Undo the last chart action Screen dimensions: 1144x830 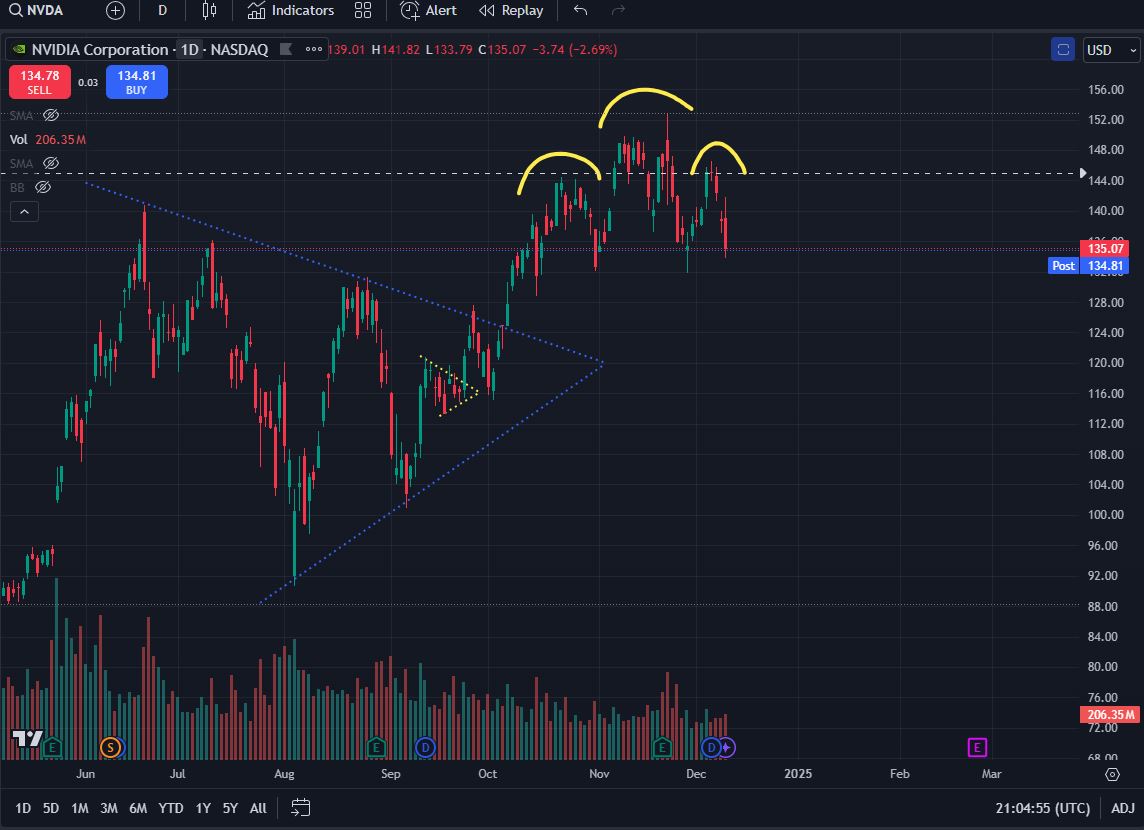click(580, 10)
